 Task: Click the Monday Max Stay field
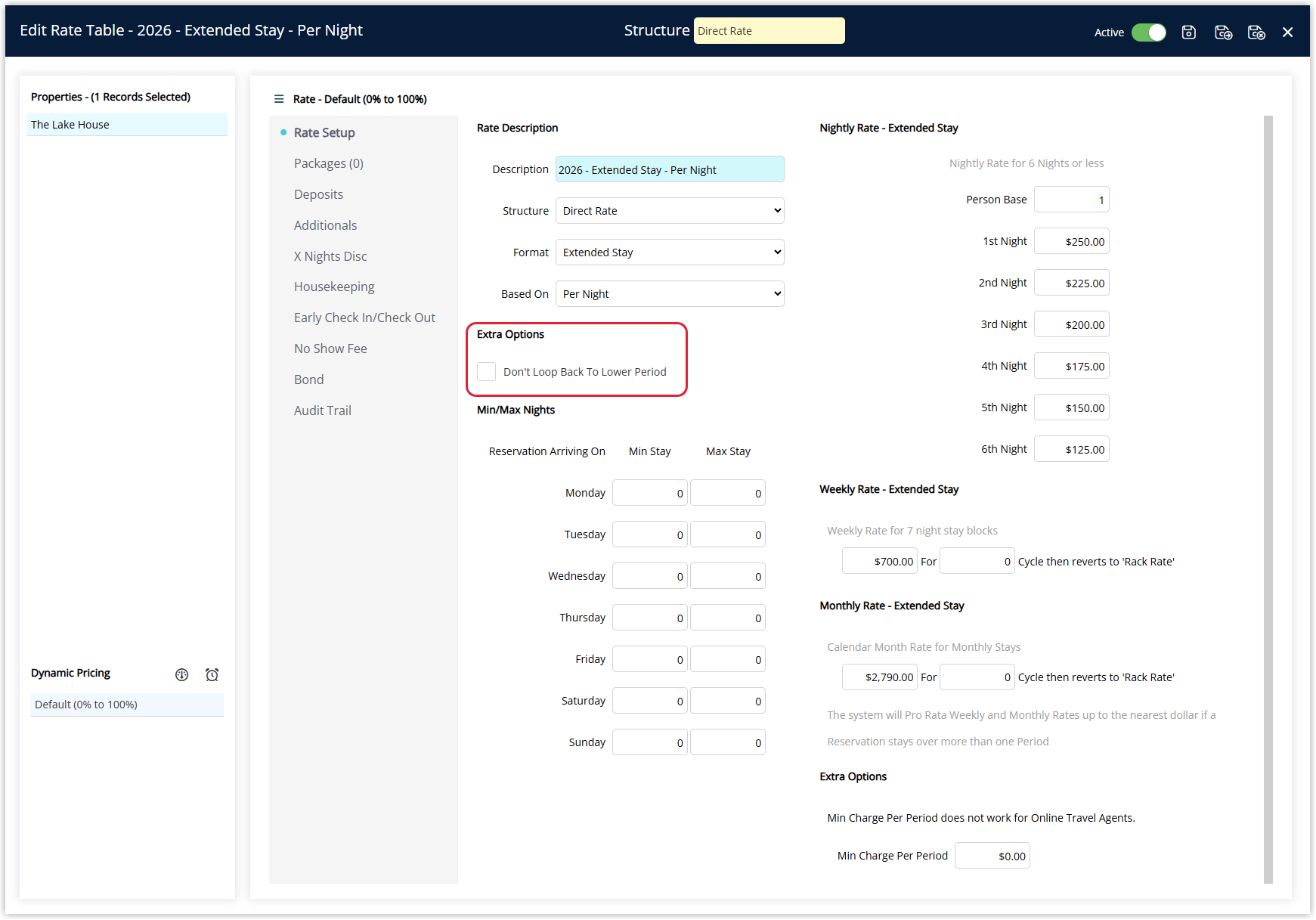click(728, 493)
